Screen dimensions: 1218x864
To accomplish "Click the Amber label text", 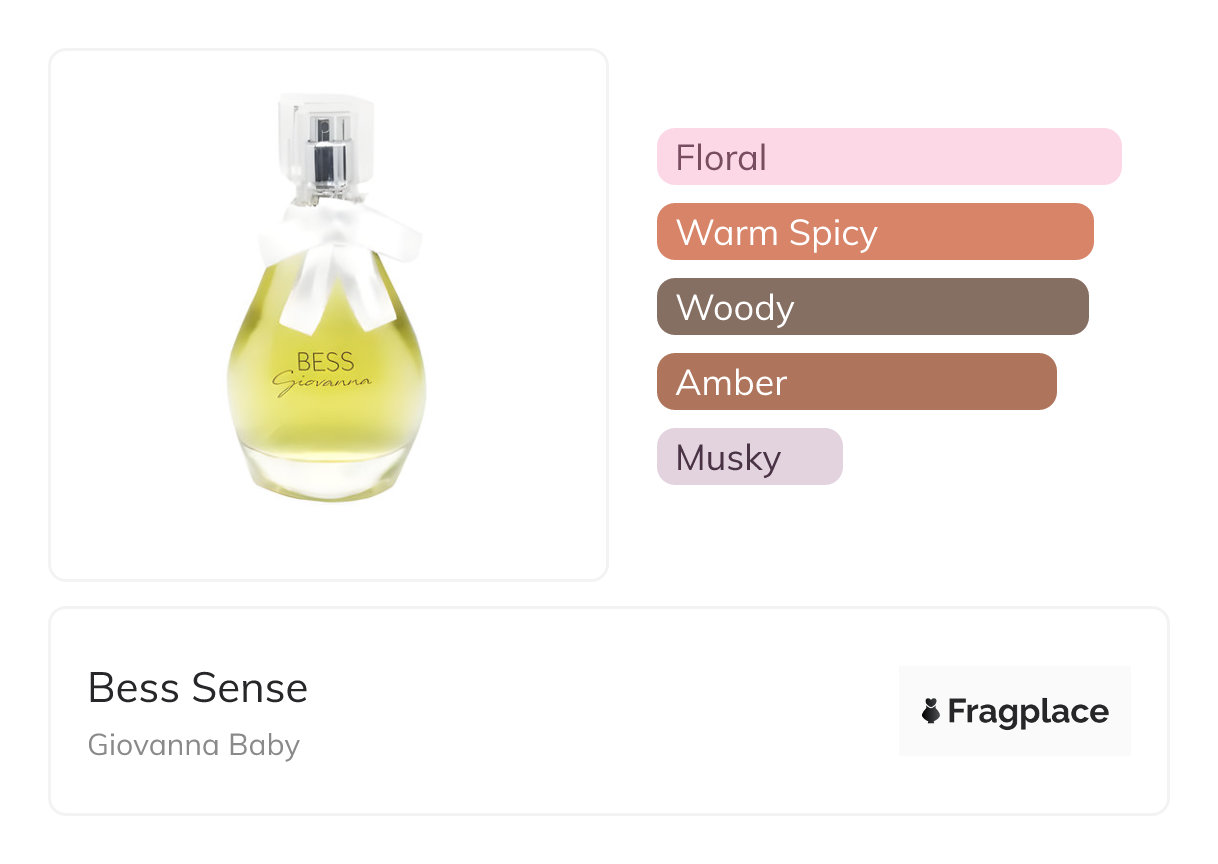I will (731, 382).
